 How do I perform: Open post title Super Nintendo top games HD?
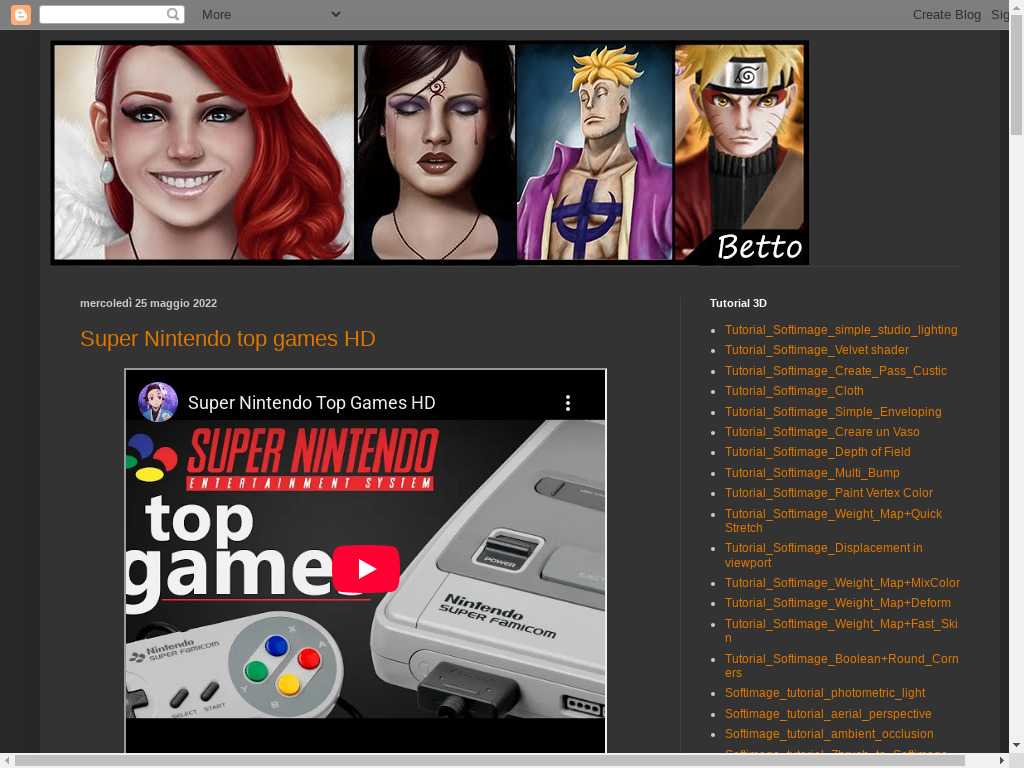[x=228, y=339]
